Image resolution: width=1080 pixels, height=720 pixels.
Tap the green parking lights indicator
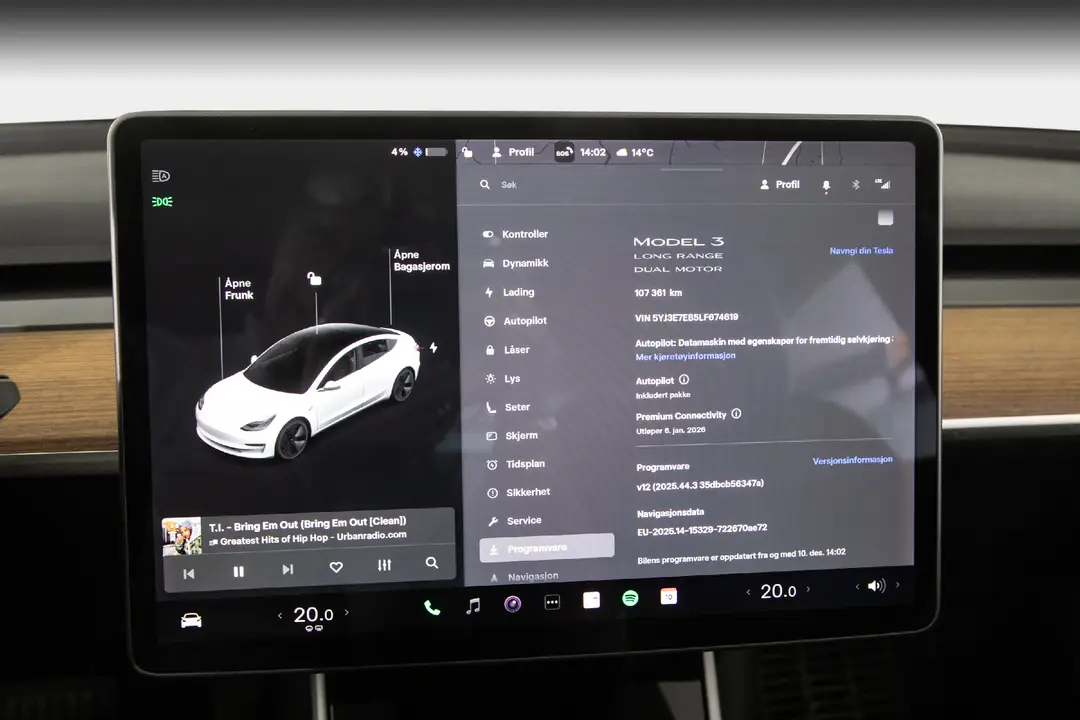point(162,201)
